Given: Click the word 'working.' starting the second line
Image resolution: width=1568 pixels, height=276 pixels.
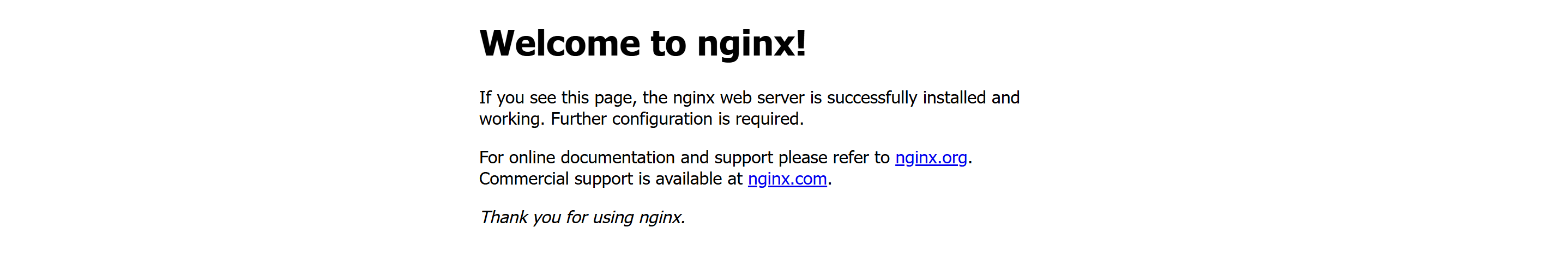Looking at the screenshot, I should [512, 119].
